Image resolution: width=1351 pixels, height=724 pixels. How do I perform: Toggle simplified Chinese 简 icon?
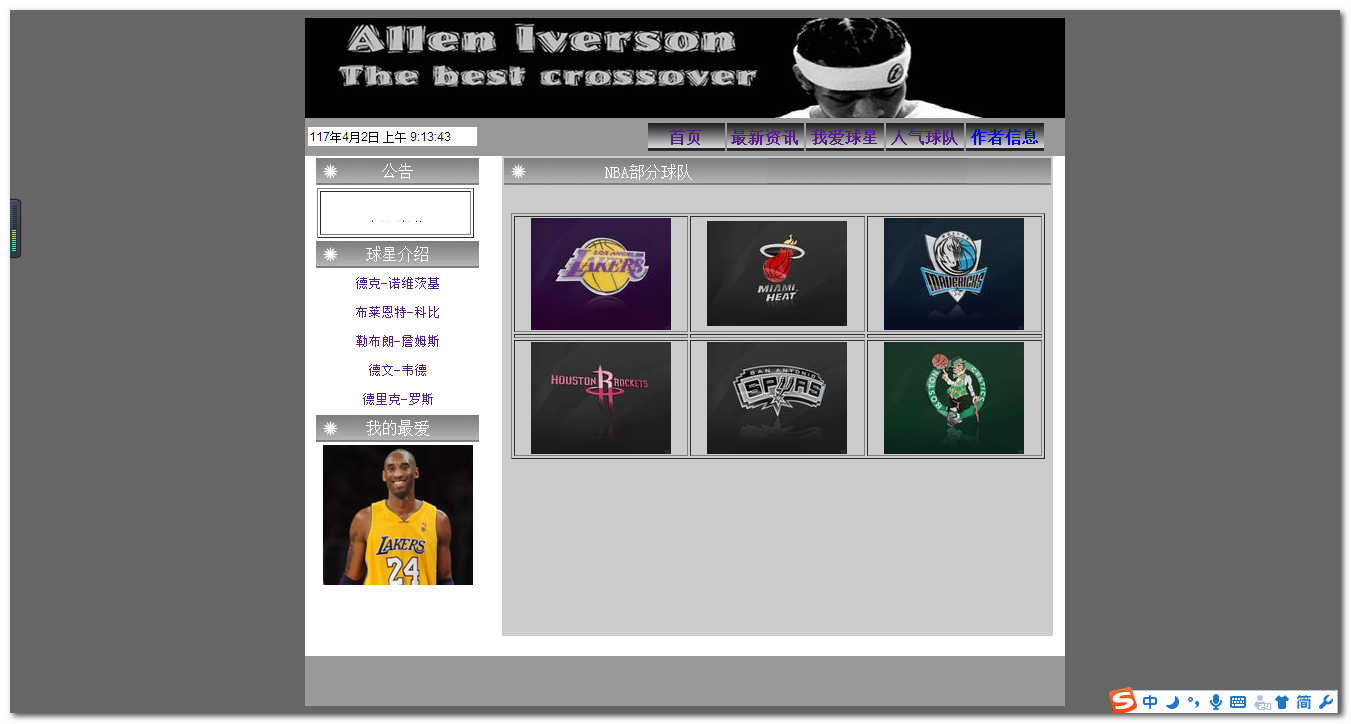pos(1304,702)
